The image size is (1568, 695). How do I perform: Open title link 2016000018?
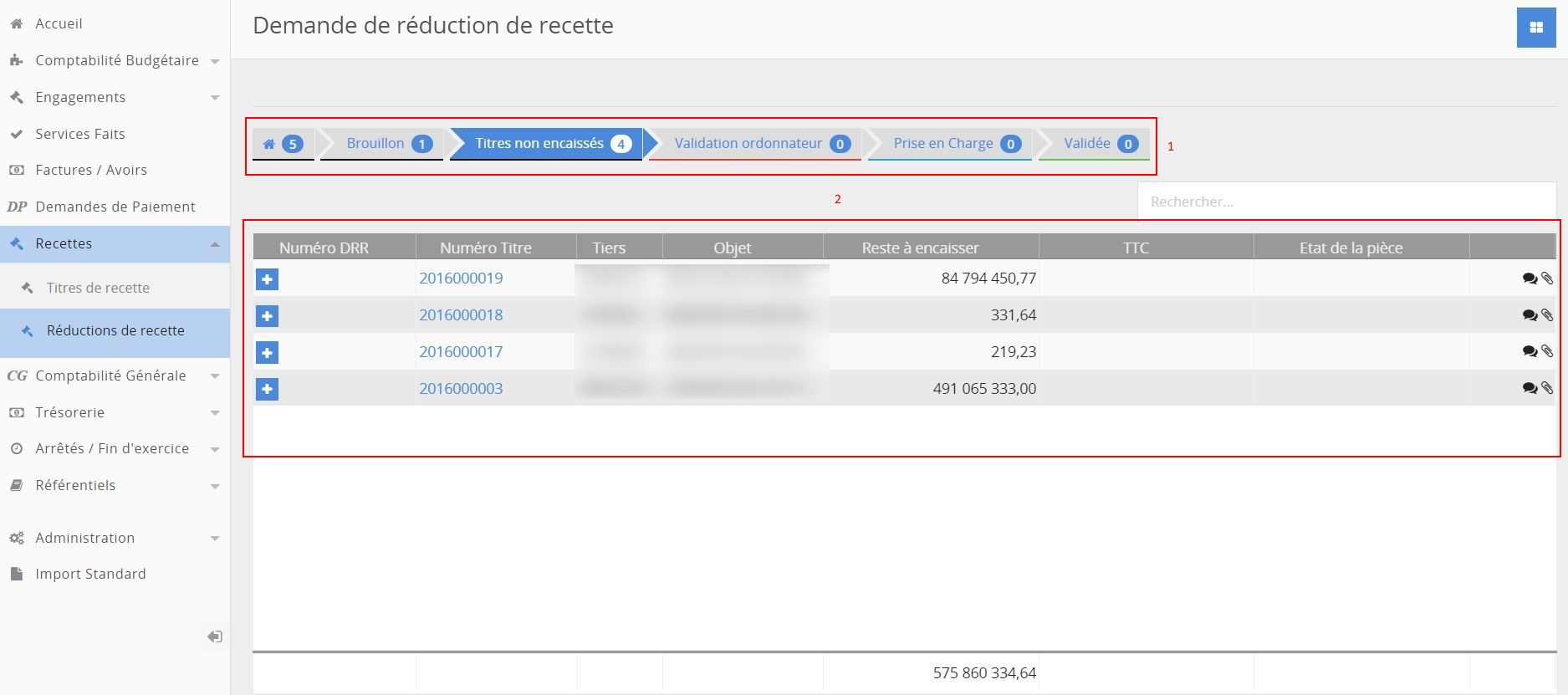click(x=461, y=315)
